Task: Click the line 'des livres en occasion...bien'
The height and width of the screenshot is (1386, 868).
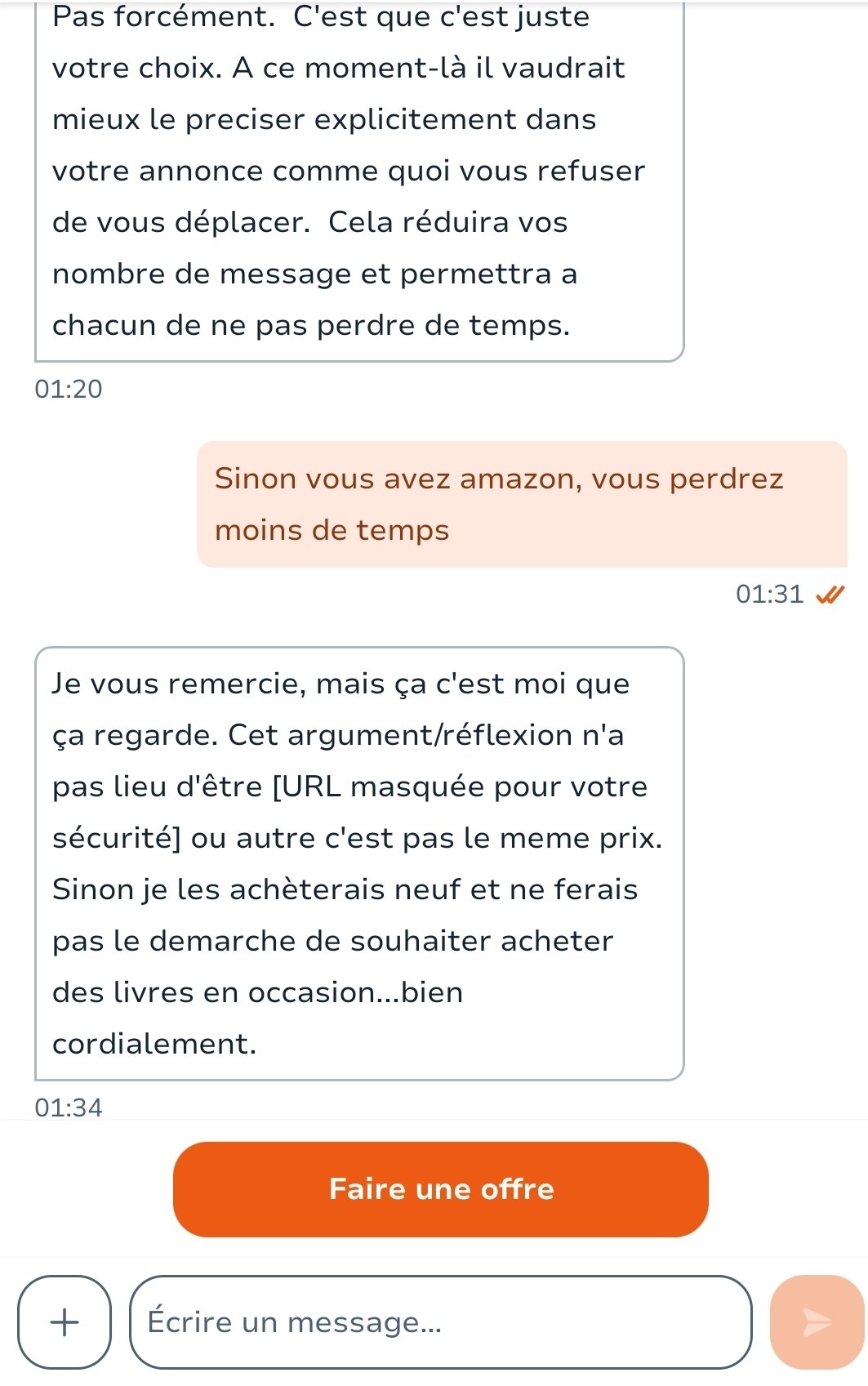Action: (x=258, y=992)
